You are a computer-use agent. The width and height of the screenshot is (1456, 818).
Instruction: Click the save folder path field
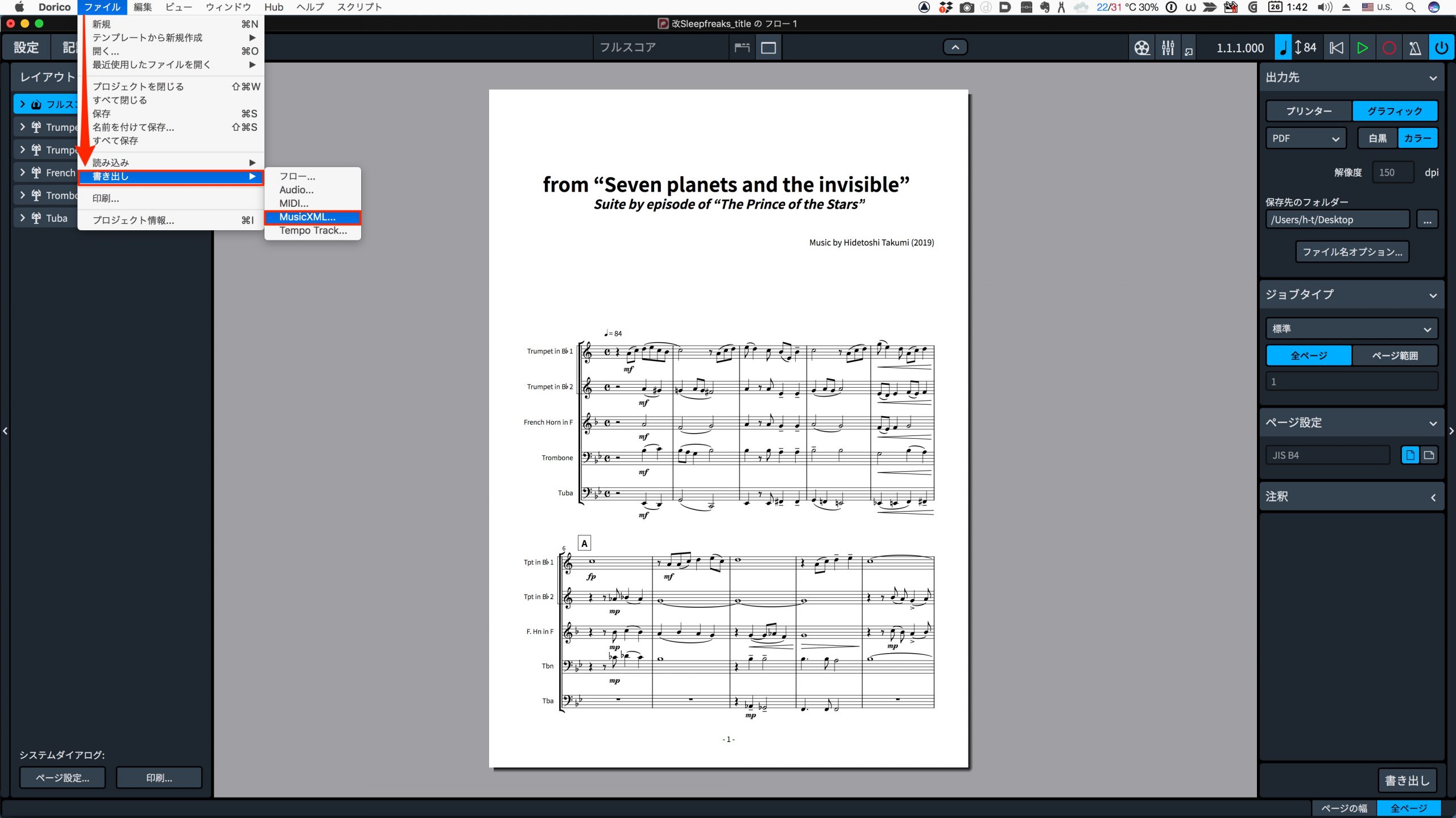(1338, 219)
